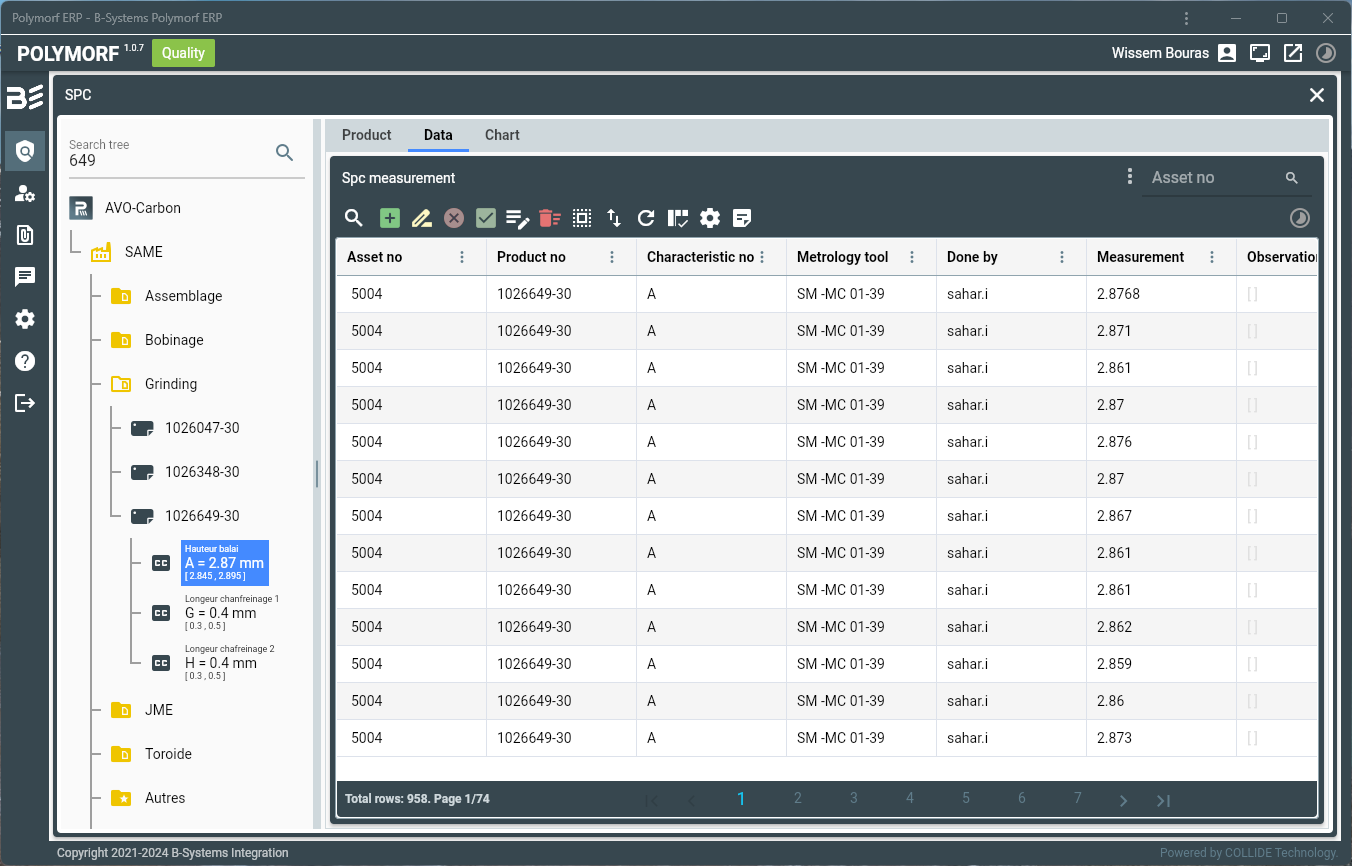Open table settings gear in toolbar

(x=710, y=218)
